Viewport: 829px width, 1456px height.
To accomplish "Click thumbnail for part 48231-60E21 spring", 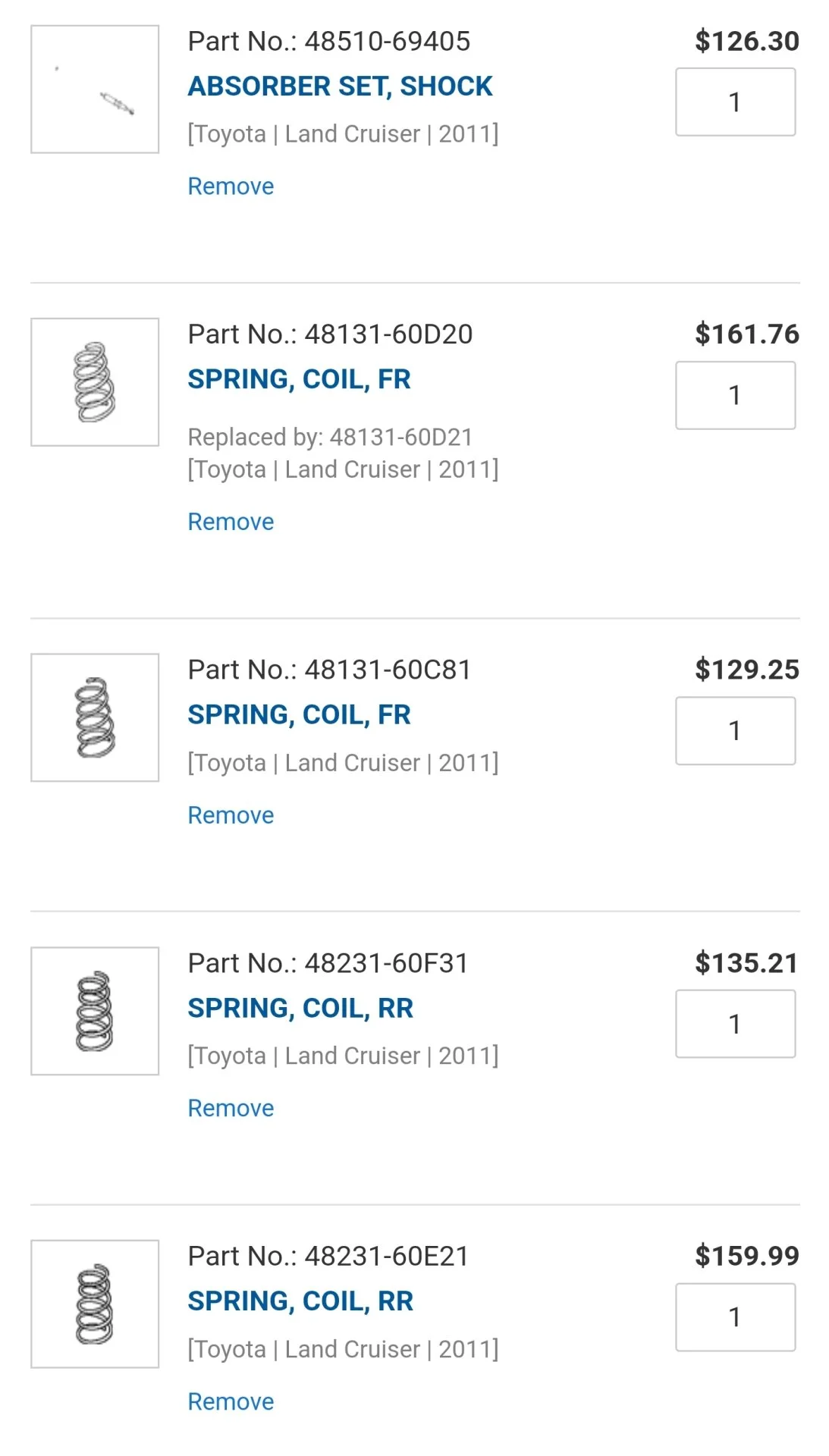I will pos(95,1304).
